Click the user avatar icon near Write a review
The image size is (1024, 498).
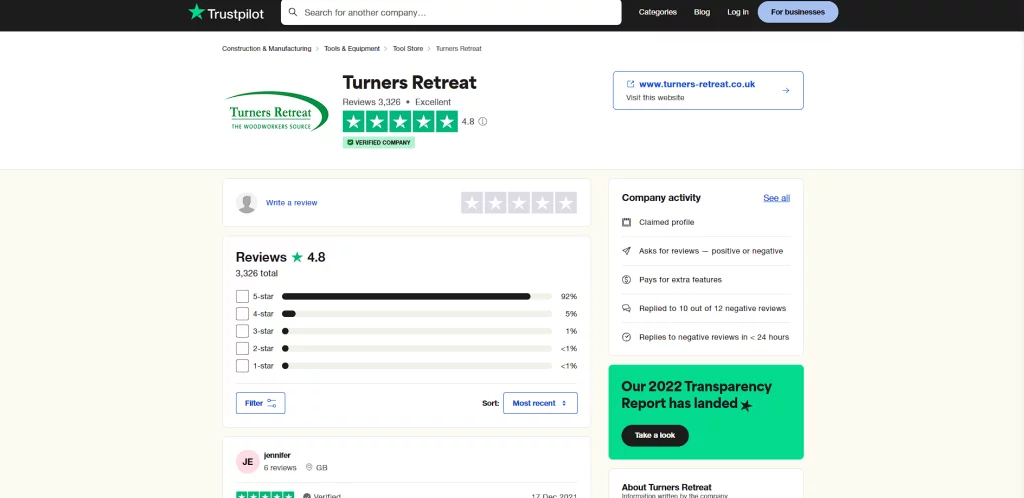click(x=247, y=203)
